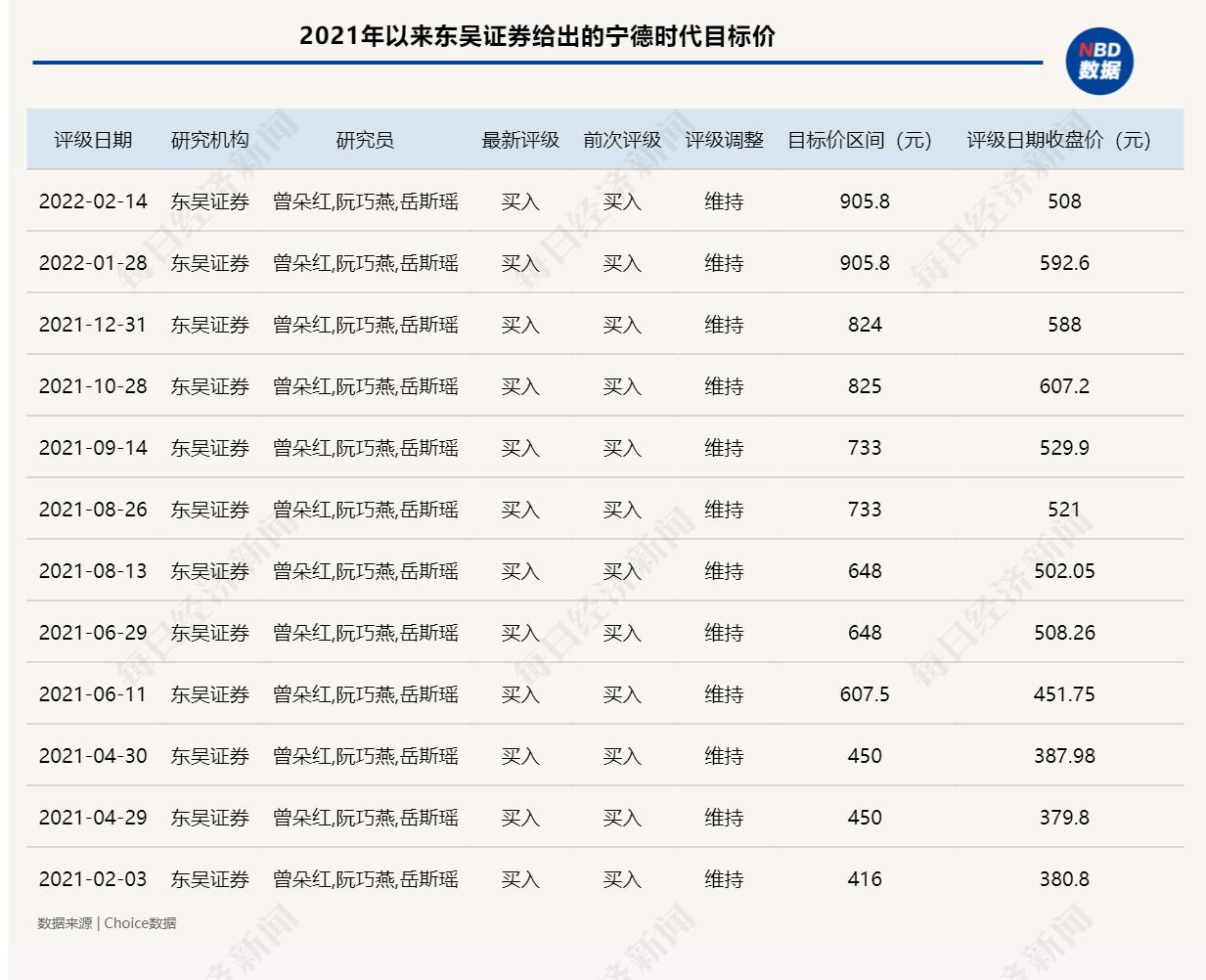Image resolution: width=1206 pixels, height=980 pixels.
Task: Click the researchers cell in the 2021-04-29 row
Action: (x=365, y=818)
